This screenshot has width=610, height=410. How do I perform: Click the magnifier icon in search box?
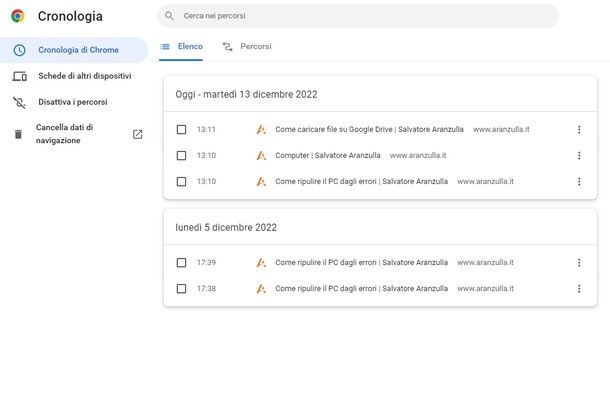169,16
